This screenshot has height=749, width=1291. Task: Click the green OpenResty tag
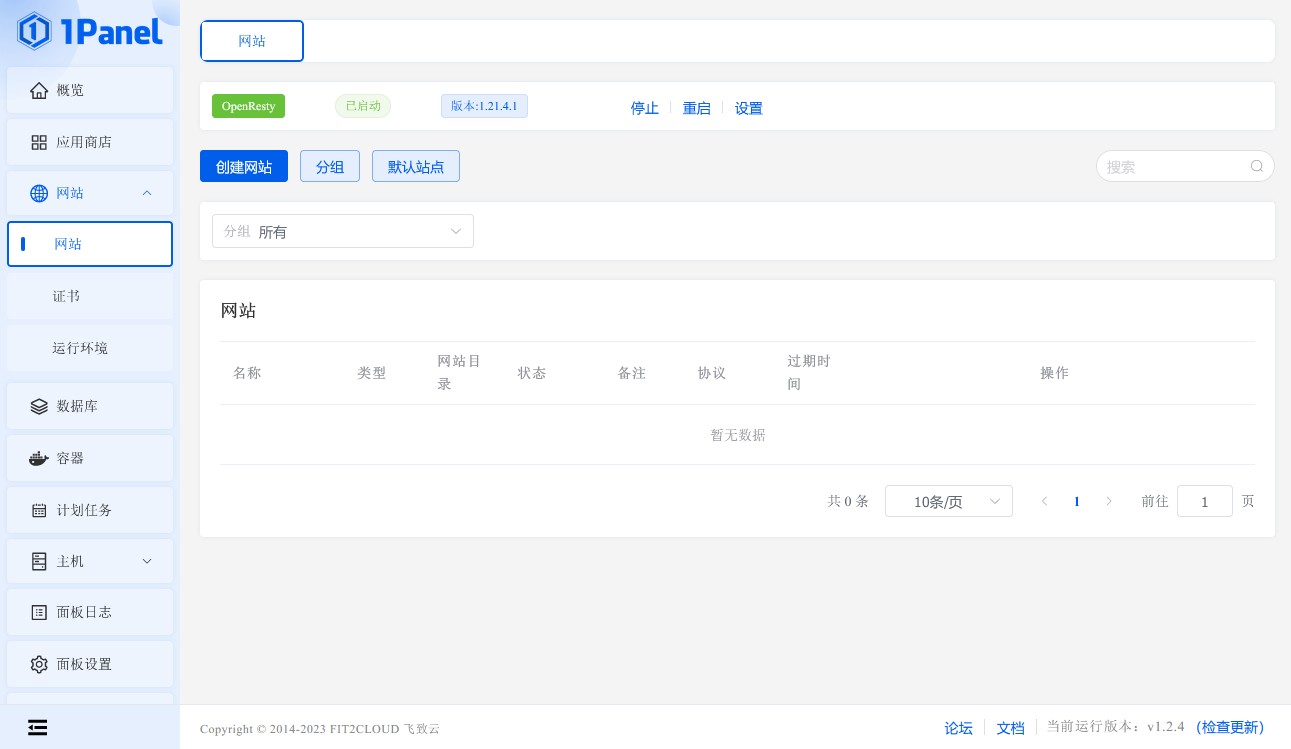click(x=248, y=106)
